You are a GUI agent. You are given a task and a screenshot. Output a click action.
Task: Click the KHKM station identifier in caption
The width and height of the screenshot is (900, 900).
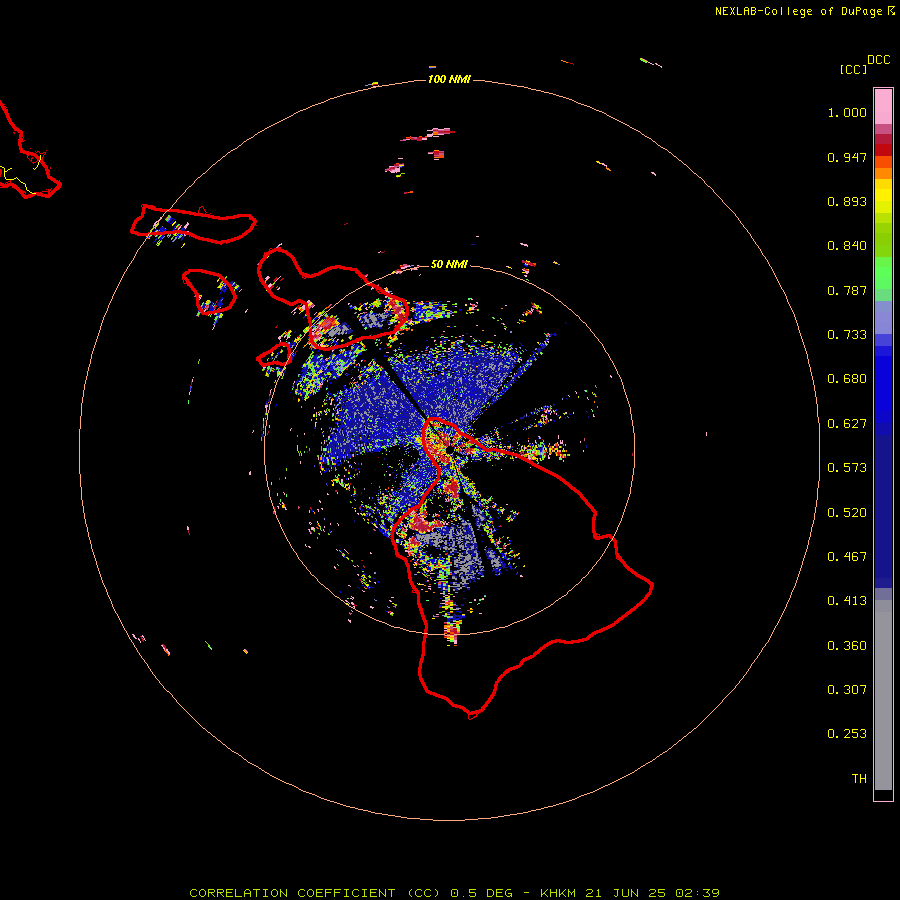coord(558,893)
